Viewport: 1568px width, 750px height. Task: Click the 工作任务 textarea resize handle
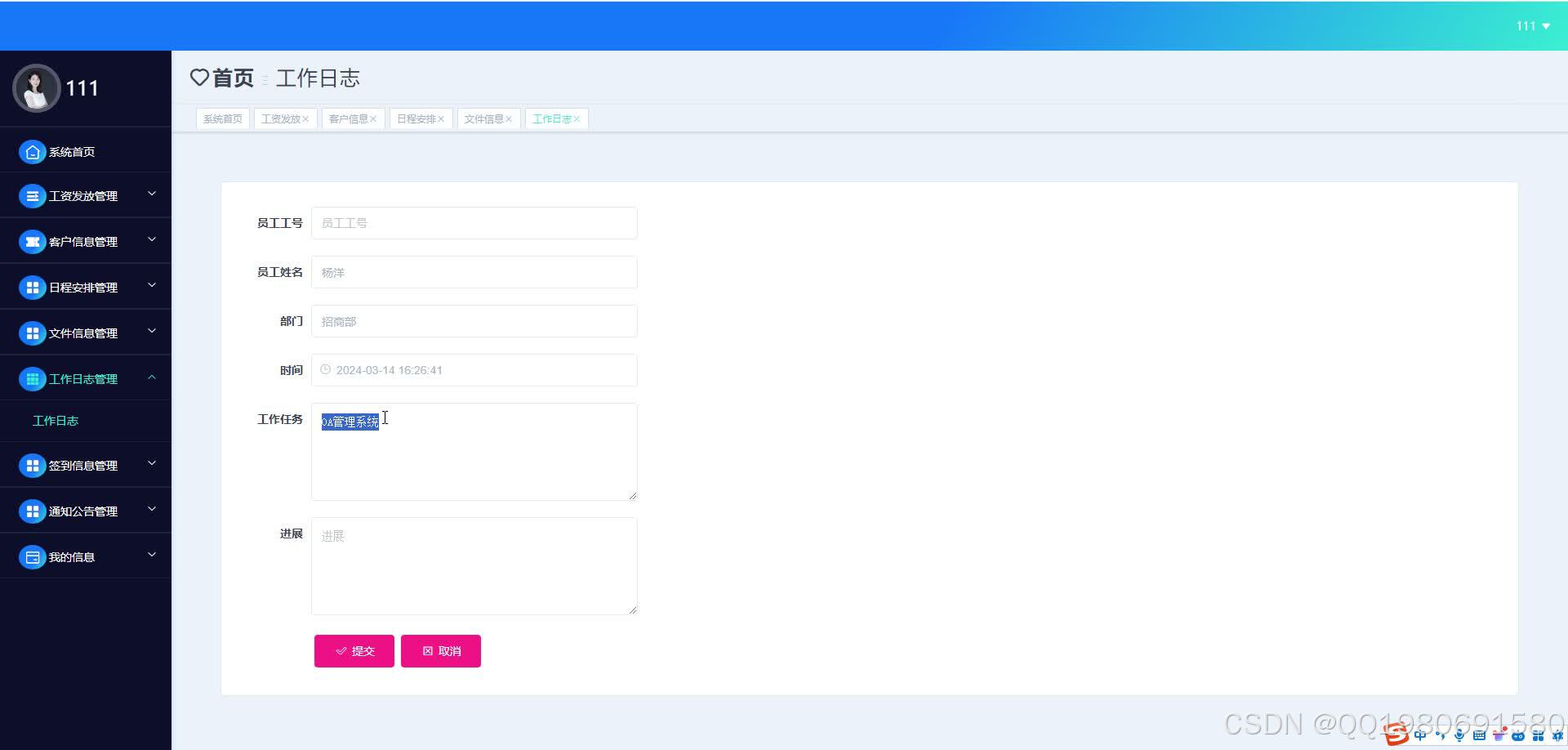click(632, 495)
